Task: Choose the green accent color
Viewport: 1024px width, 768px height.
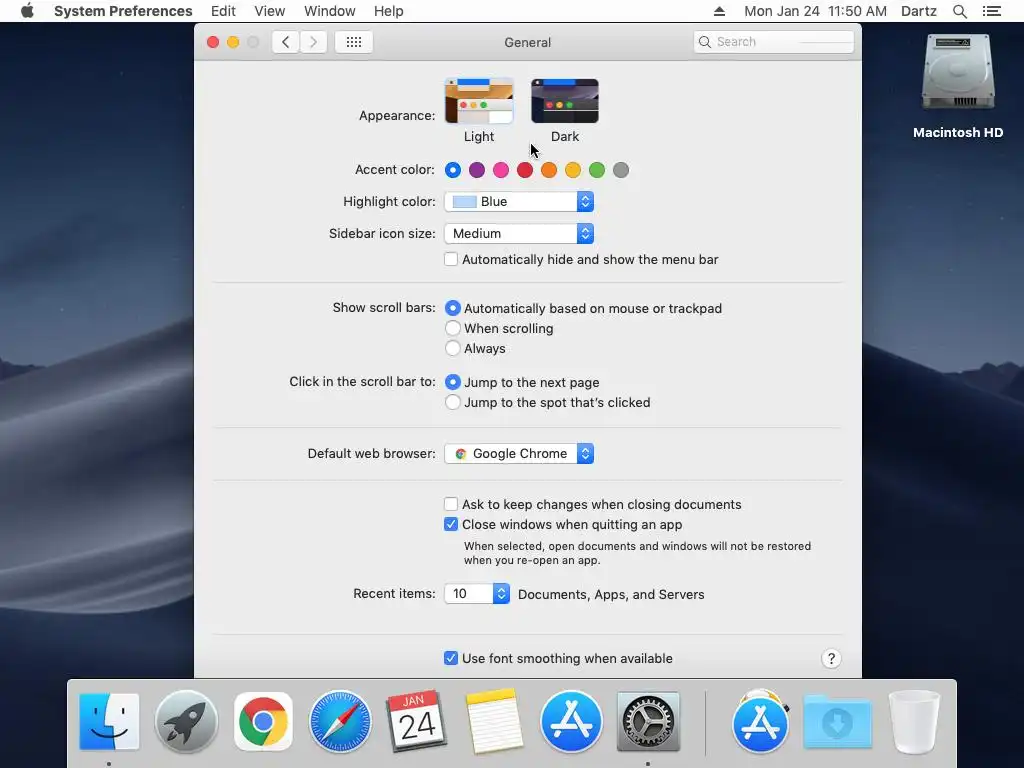Action: pyautogui.click(x=597, y=170)
